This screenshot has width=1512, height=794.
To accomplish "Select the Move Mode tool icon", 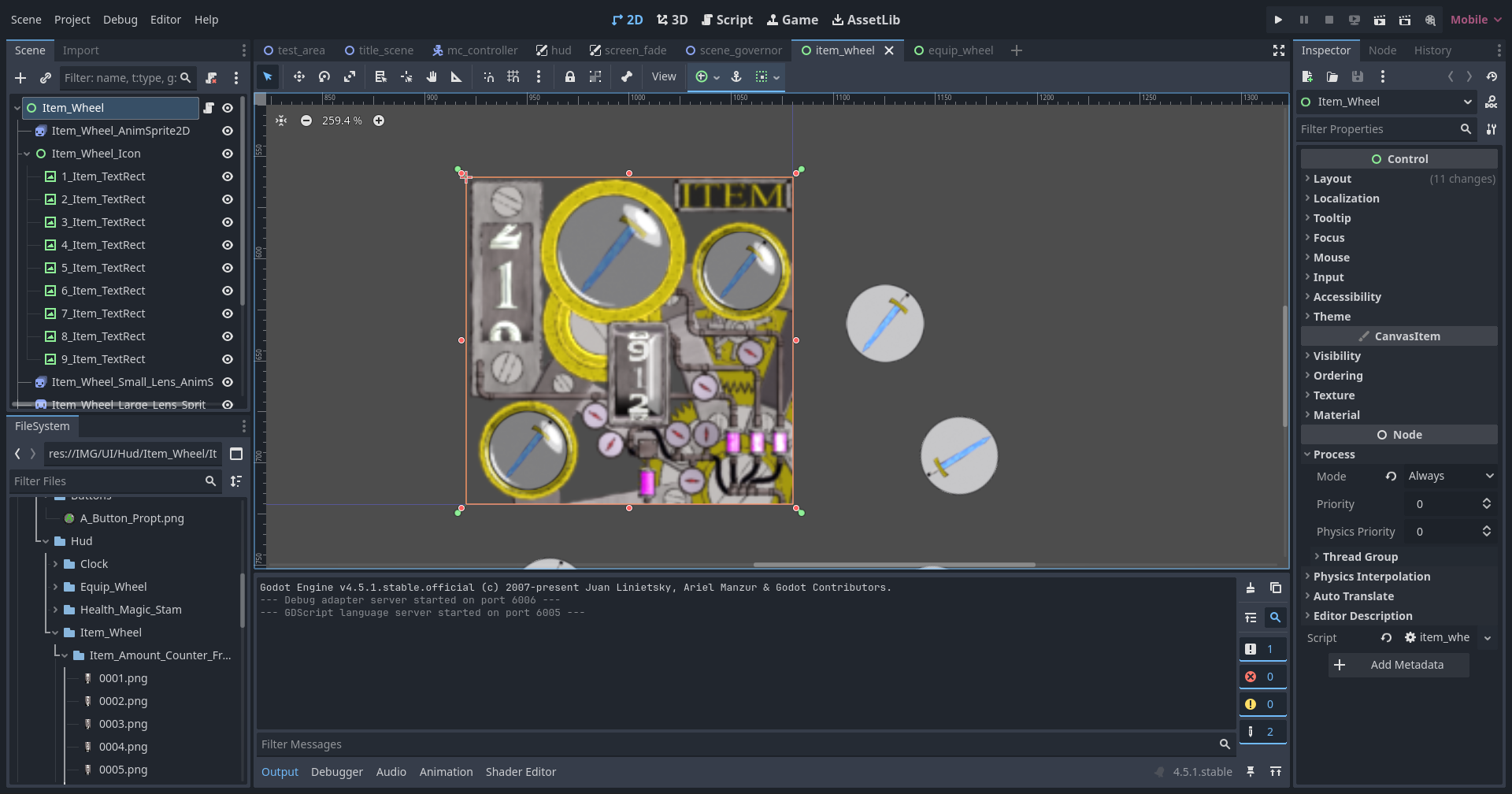I will (x=298, y=76).
